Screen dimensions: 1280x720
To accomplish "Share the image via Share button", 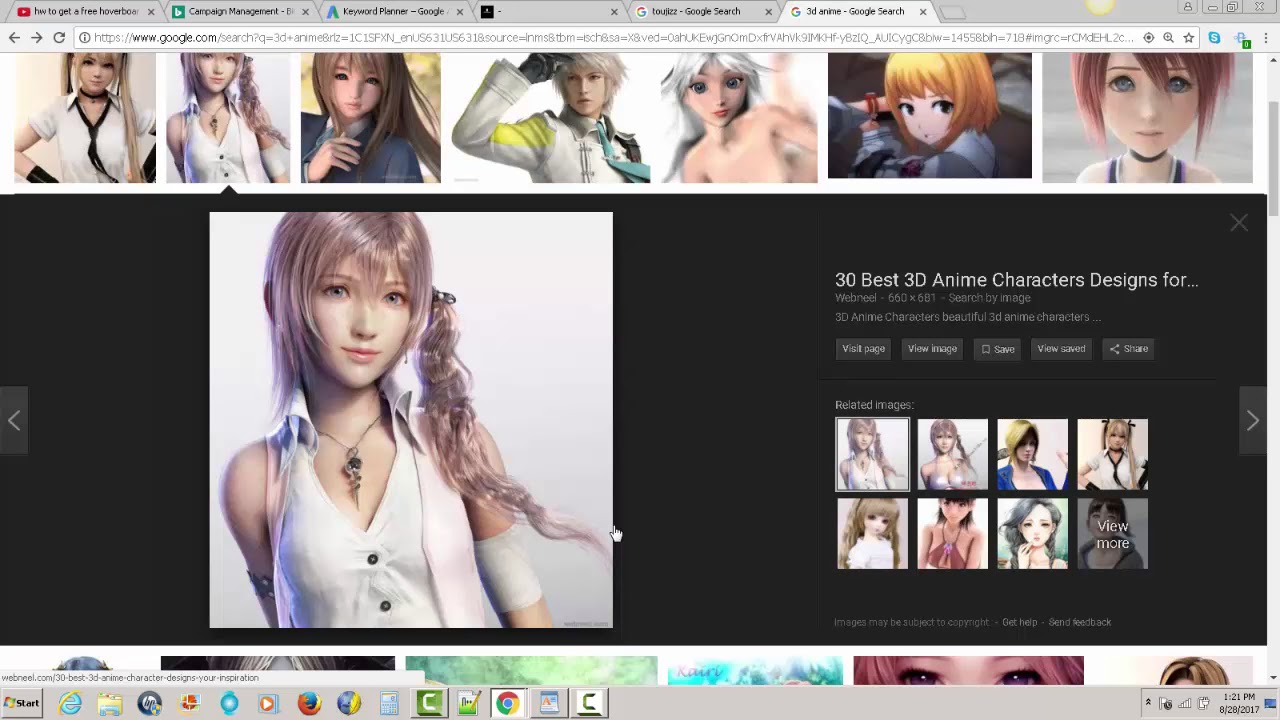I will tap(1128, 349).
